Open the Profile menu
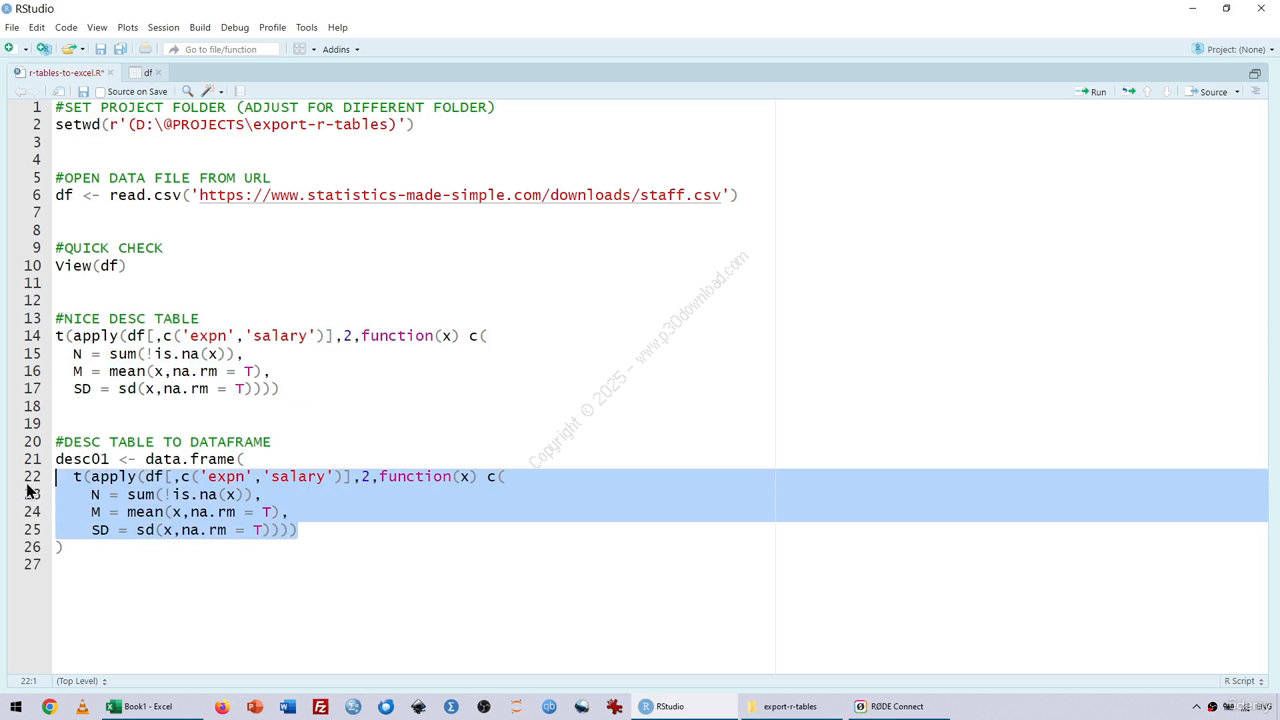 (272, 27)
